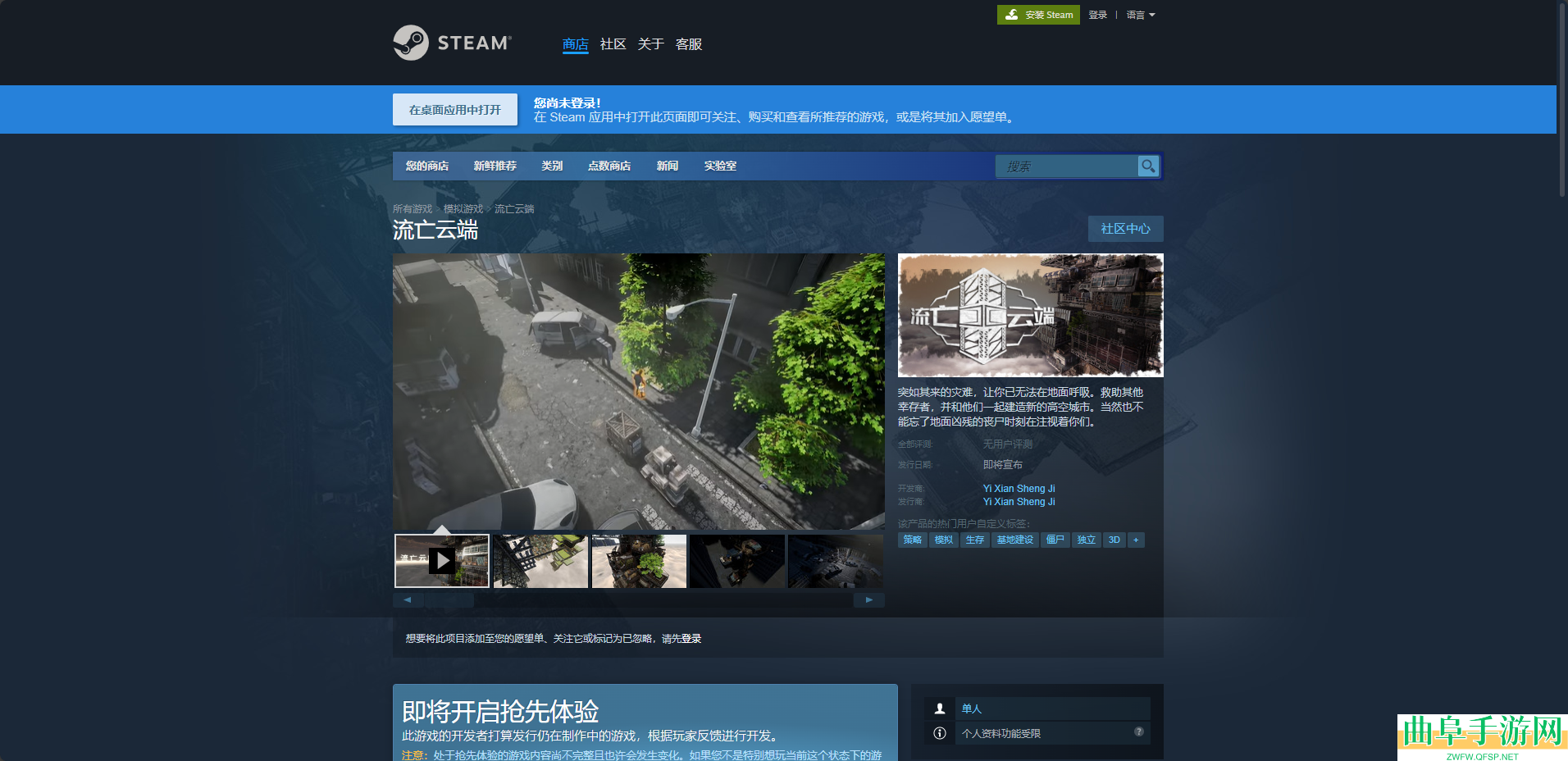Click the 策略 tag
The image size is (1568, 761).
(x=913, y=540)
